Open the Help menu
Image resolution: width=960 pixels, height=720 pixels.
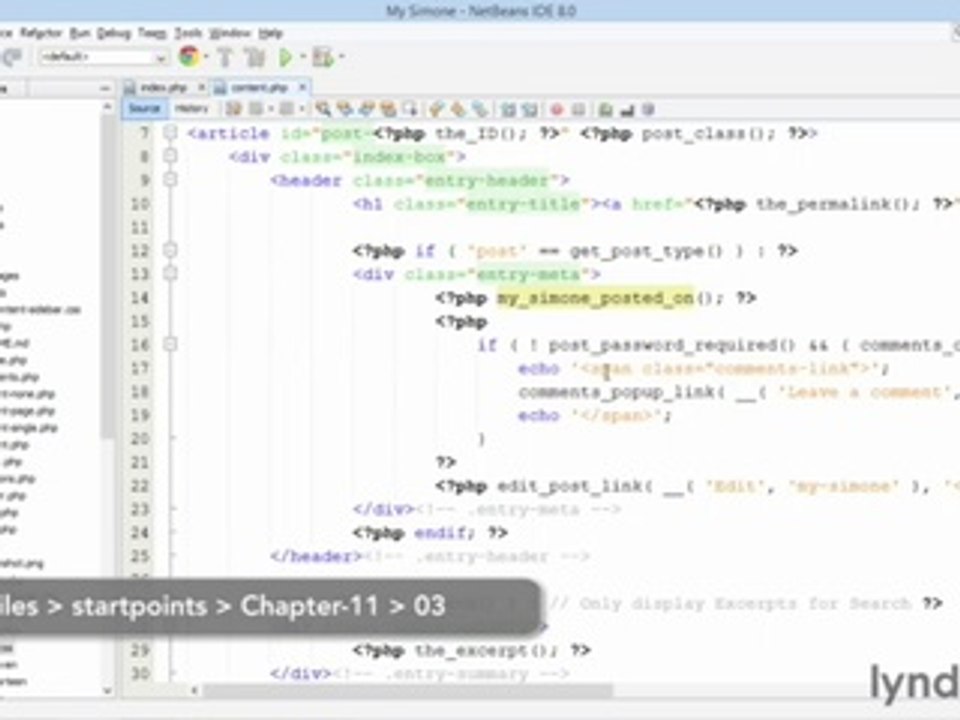click(270, 33)
